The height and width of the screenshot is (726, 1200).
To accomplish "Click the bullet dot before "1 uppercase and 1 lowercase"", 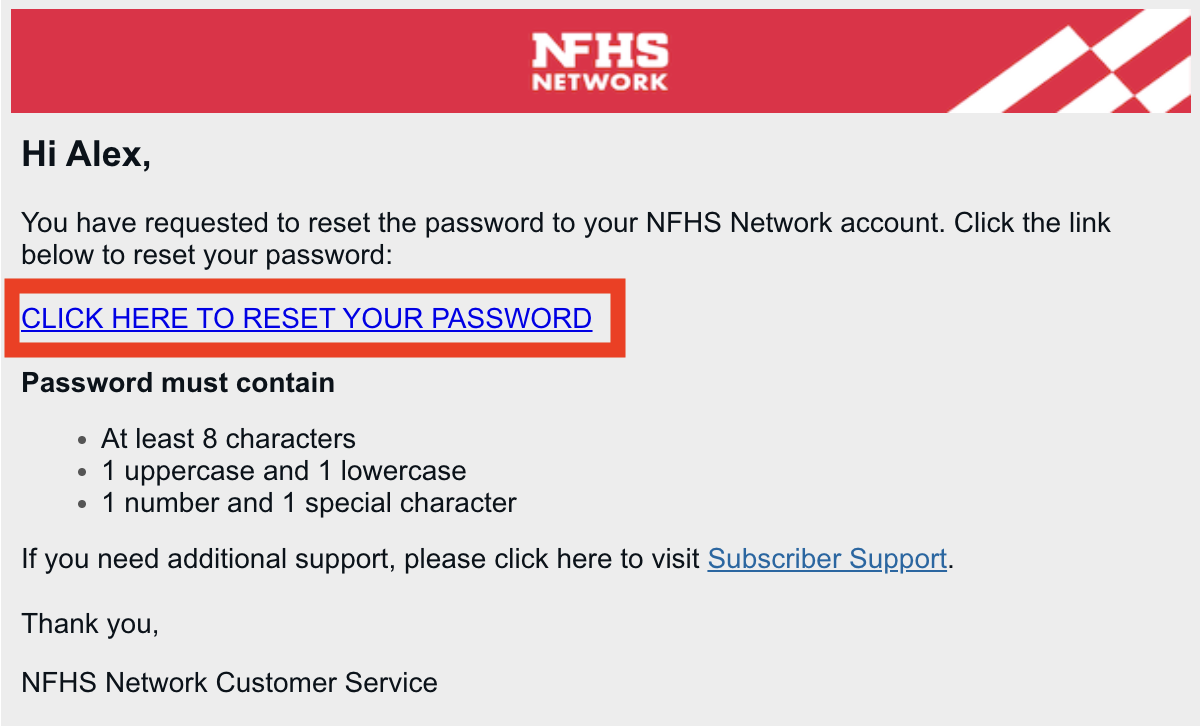I will pyautogui.click(x=83, y=471).
